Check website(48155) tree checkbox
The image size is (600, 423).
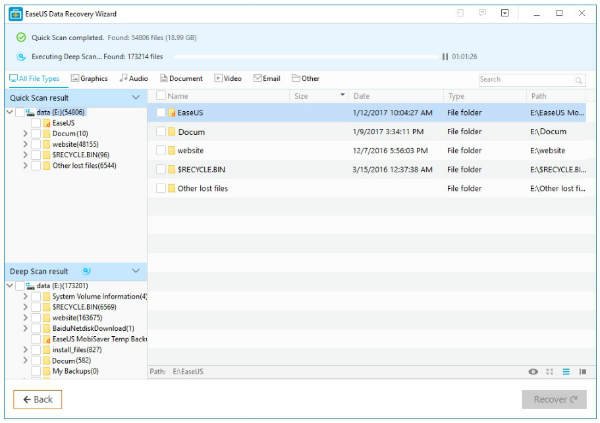click(x=36, y=144)
